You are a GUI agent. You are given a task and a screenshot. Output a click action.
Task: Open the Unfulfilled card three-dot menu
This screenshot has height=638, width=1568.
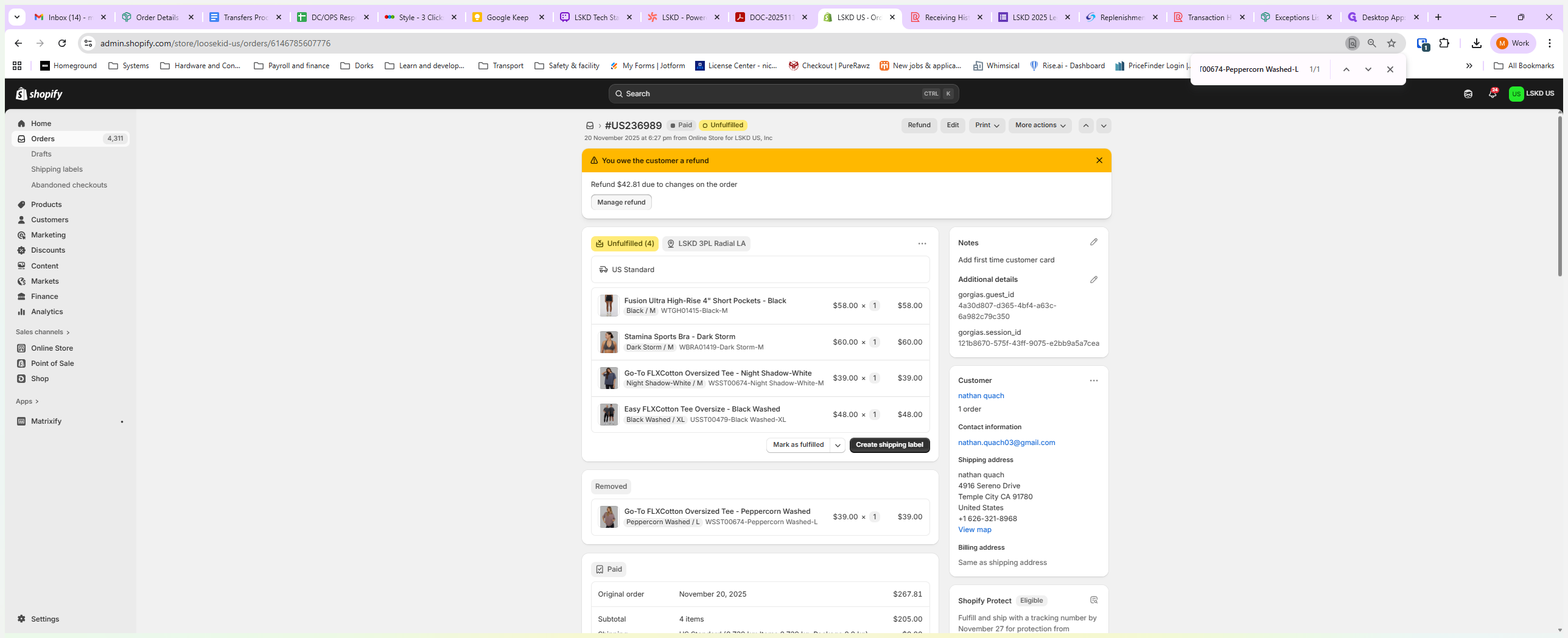pyautogui.click(x=922, y=244)
